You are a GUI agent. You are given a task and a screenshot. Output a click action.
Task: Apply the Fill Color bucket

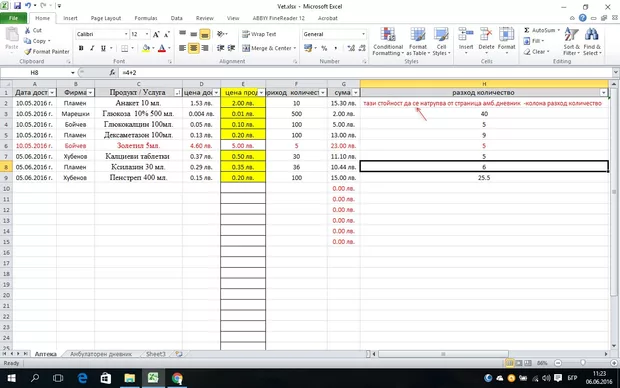point(146,48)
